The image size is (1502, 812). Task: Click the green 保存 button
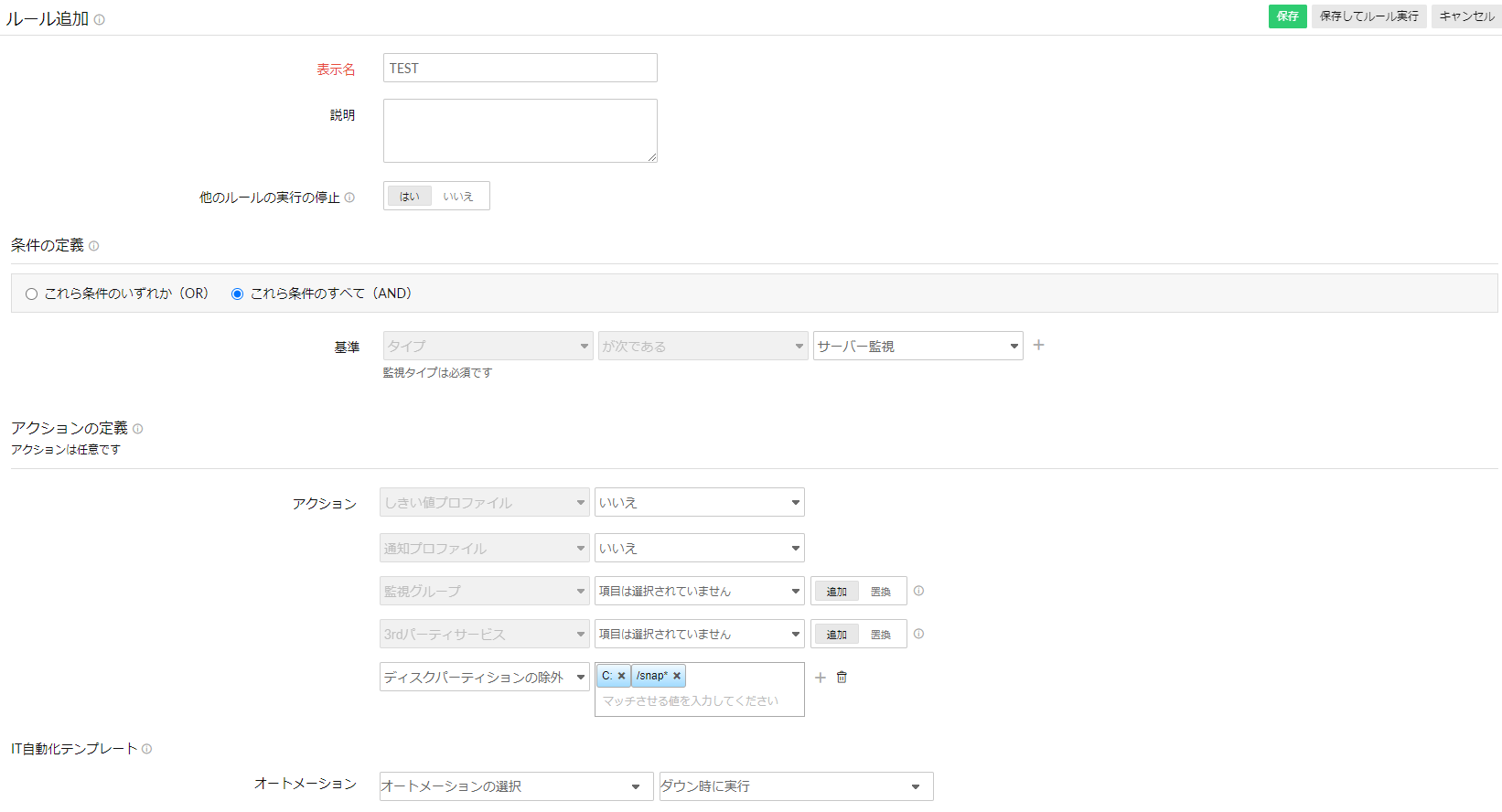(x=1287, y=16)
